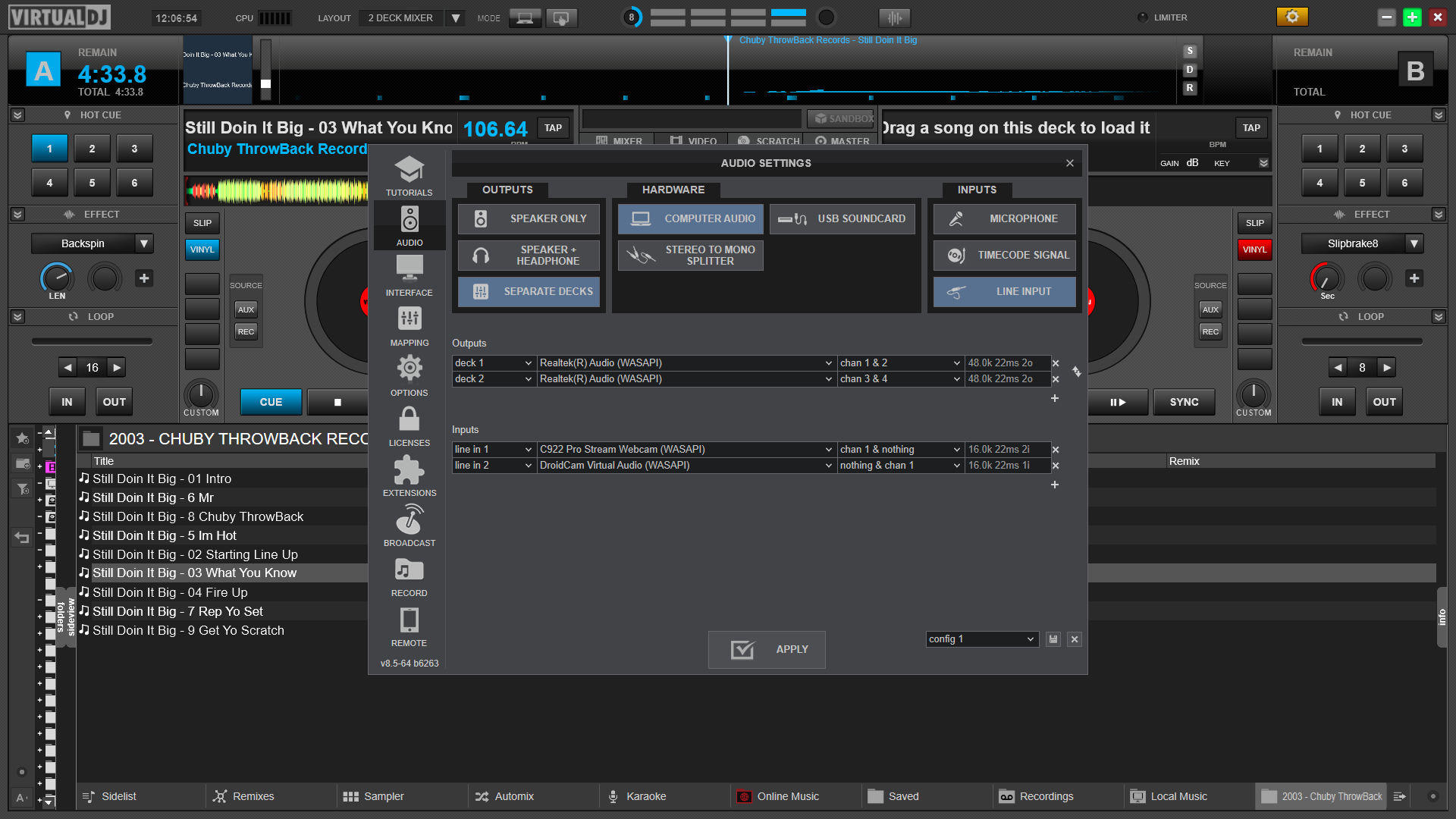
Task: Save the config 1 preset
Action: tap(1053, 639)
